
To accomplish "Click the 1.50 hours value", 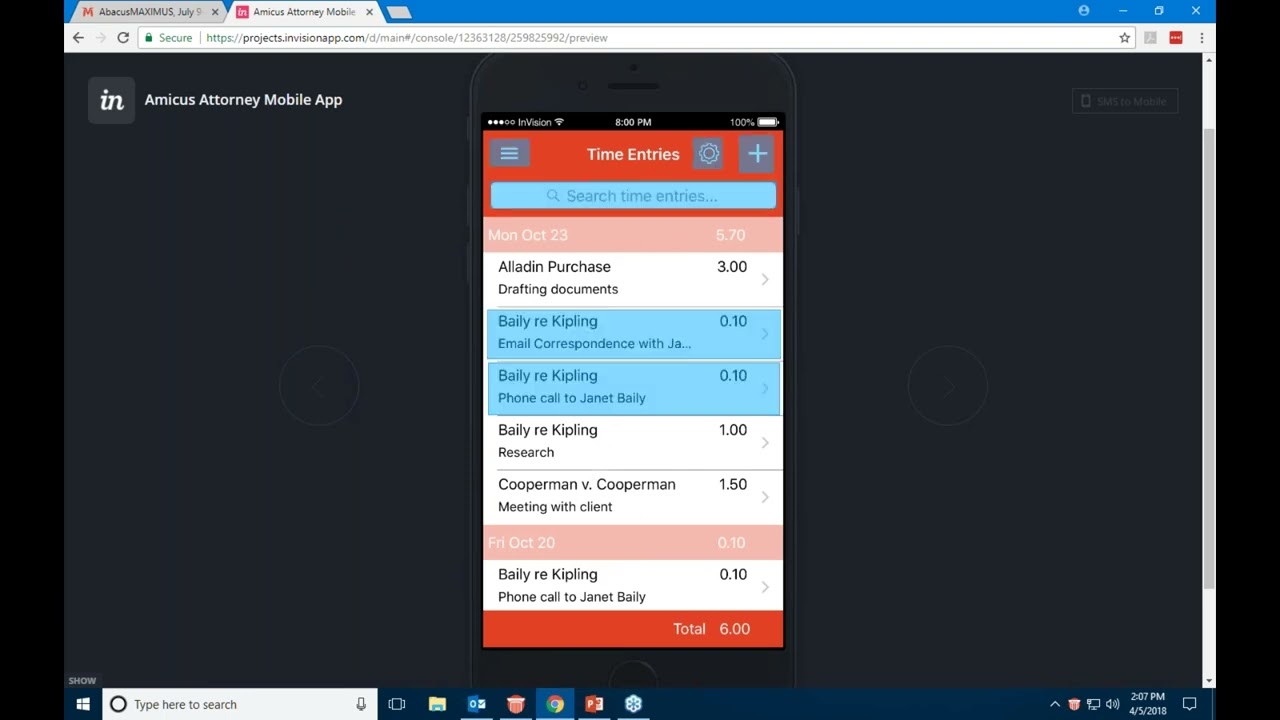I will 733,484.
